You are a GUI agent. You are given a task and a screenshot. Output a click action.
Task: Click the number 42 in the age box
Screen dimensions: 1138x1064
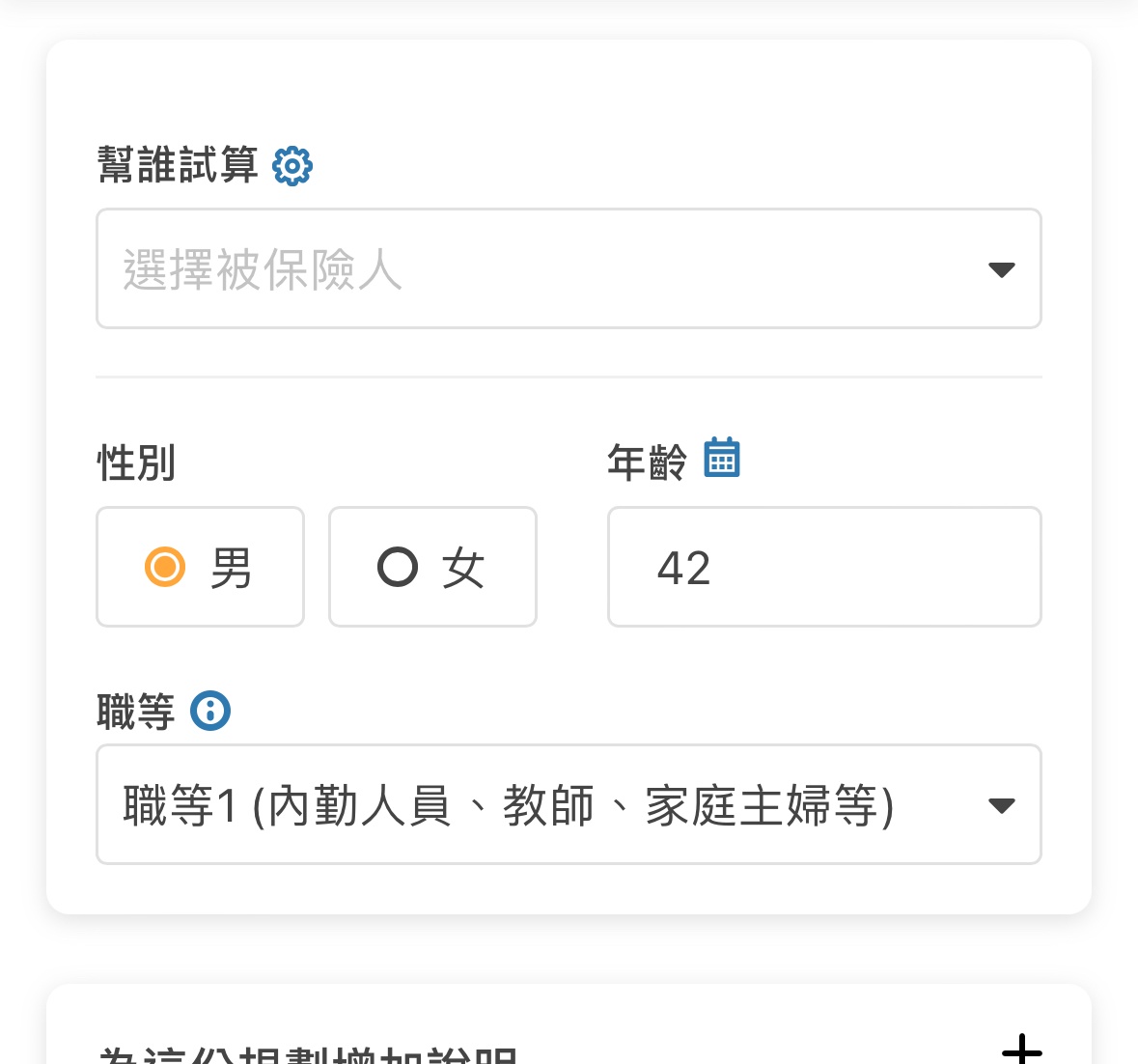click(x=683, y=568)
